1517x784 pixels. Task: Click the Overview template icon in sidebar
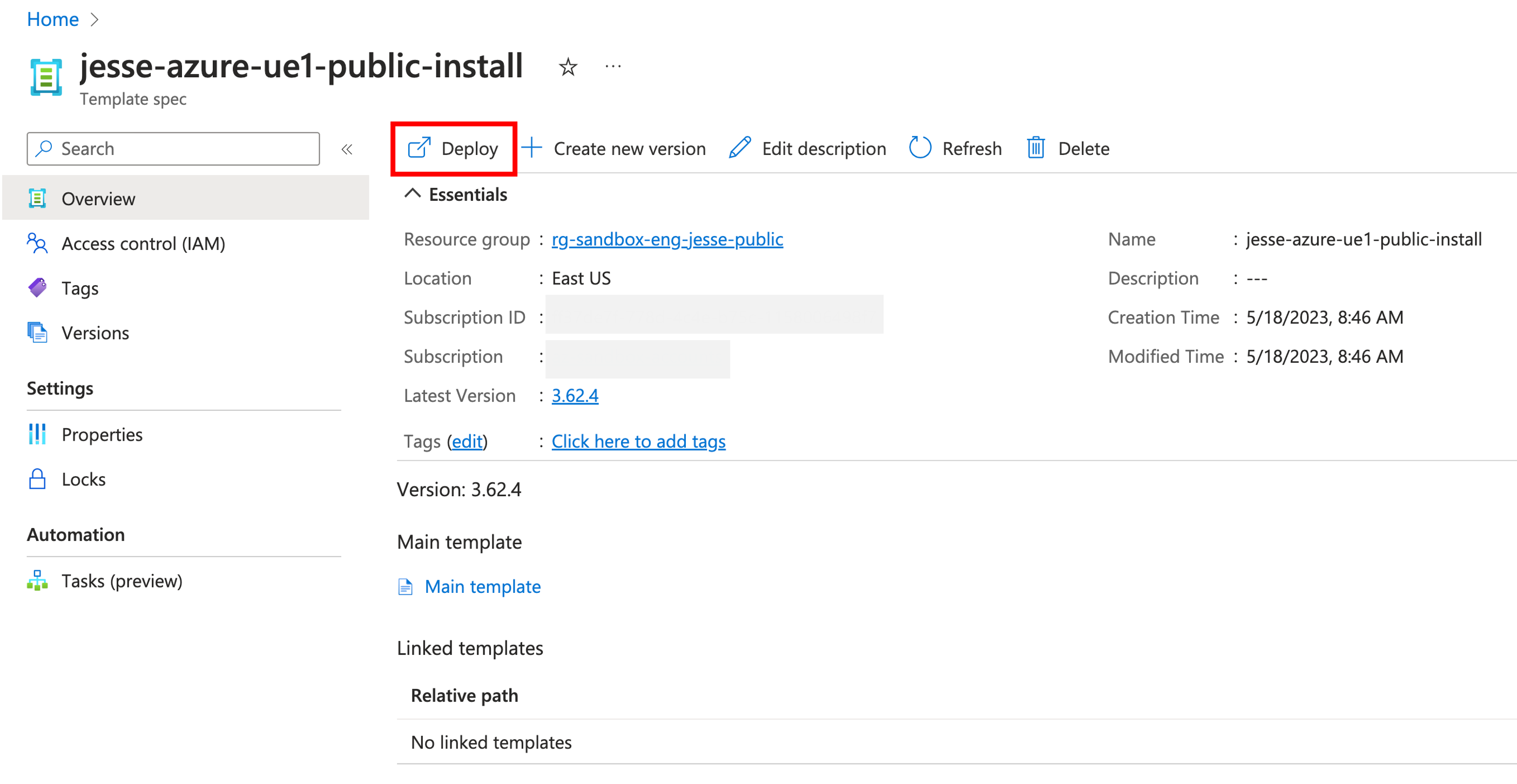(37, 198)
